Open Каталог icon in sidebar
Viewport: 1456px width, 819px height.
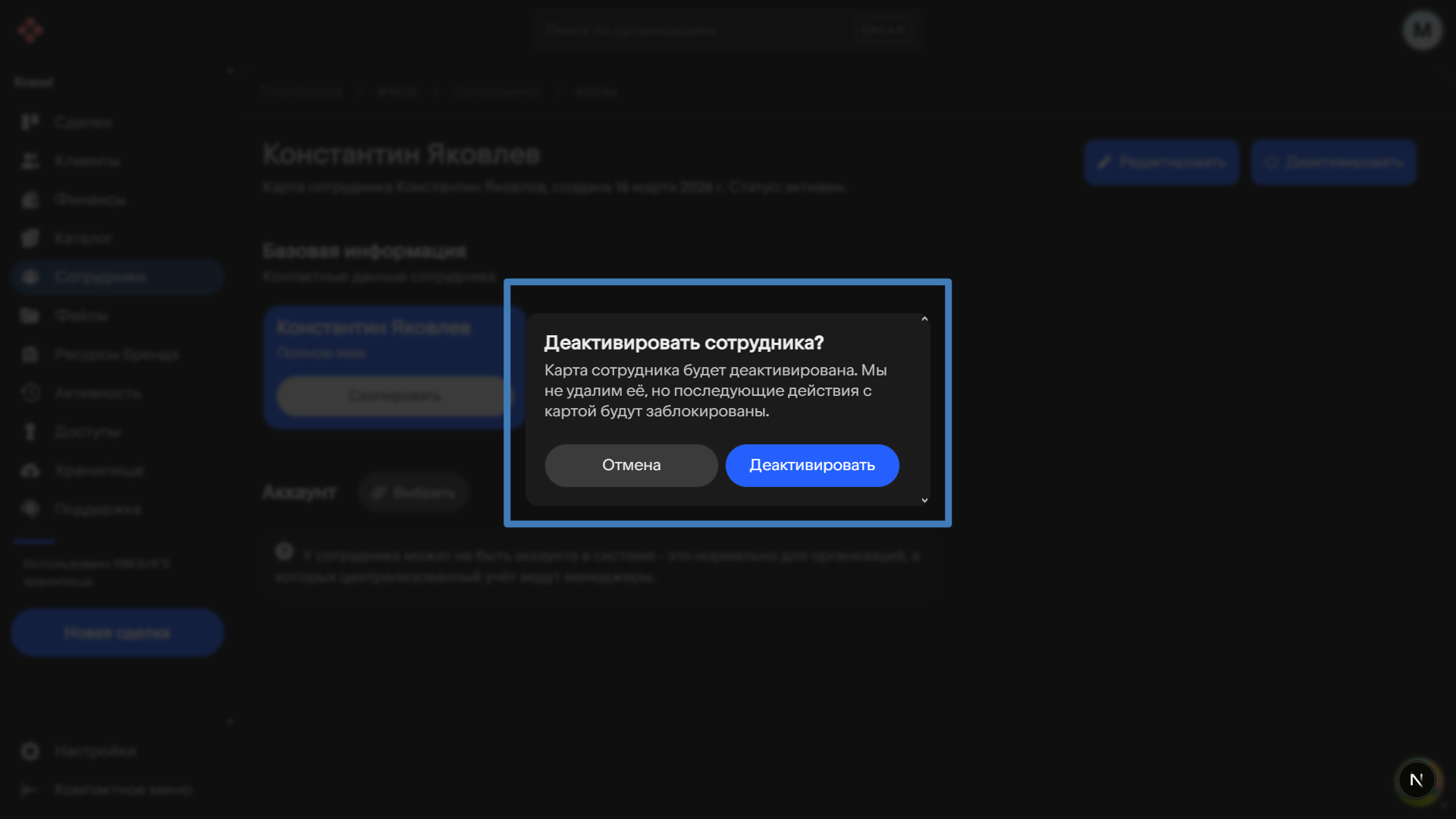point(30,238)
